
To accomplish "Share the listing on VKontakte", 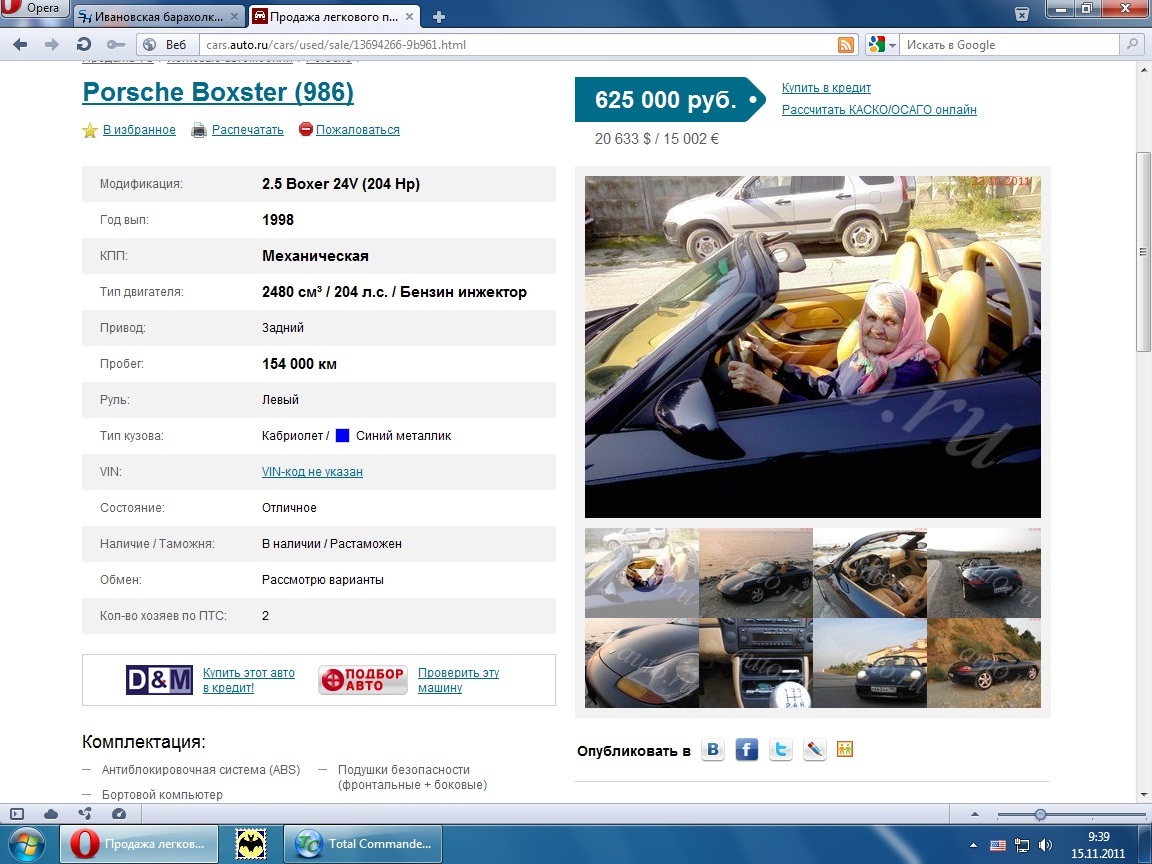I will pos(713,750).
